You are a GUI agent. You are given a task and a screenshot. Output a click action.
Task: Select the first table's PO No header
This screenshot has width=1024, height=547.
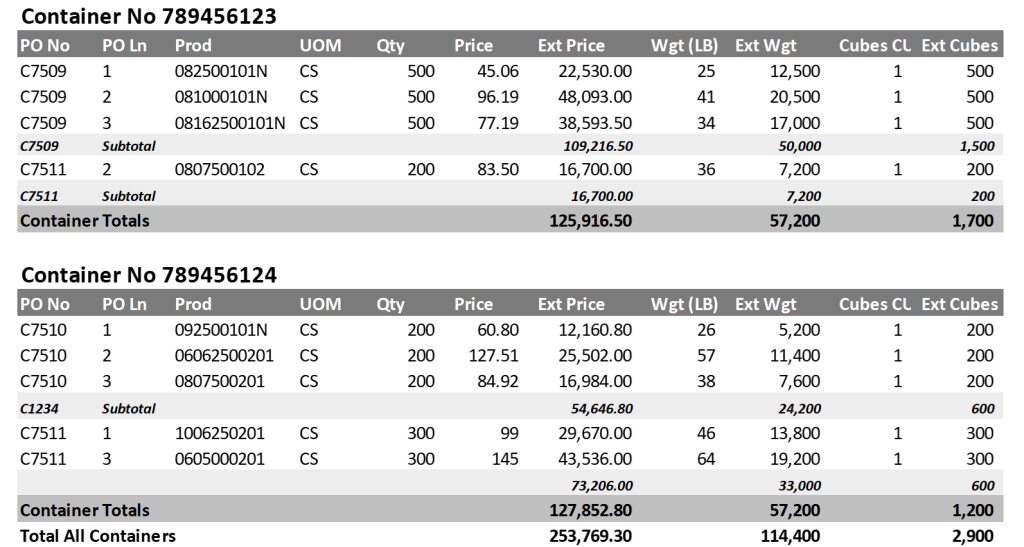45,45
